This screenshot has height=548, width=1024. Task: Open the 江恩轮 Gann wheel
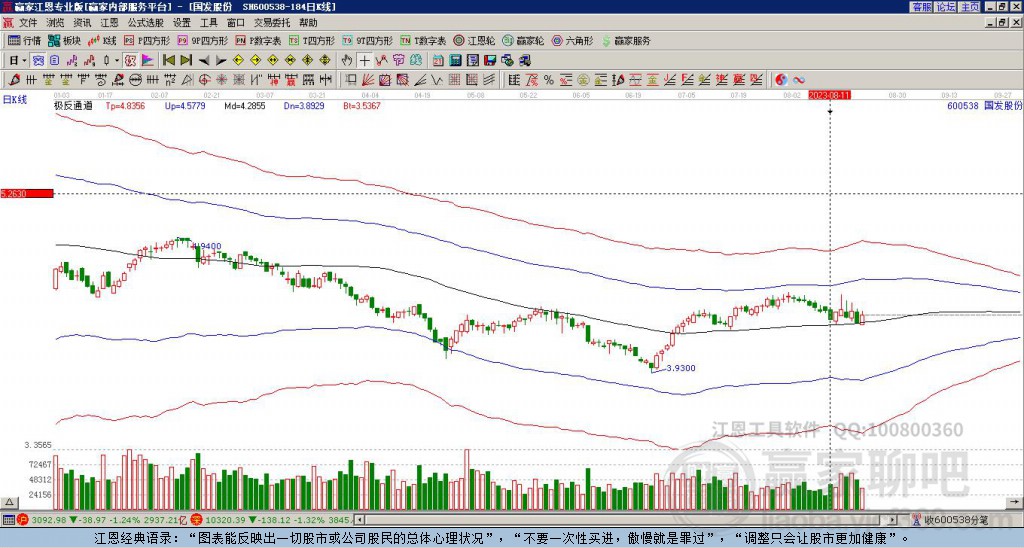[474, 40]
